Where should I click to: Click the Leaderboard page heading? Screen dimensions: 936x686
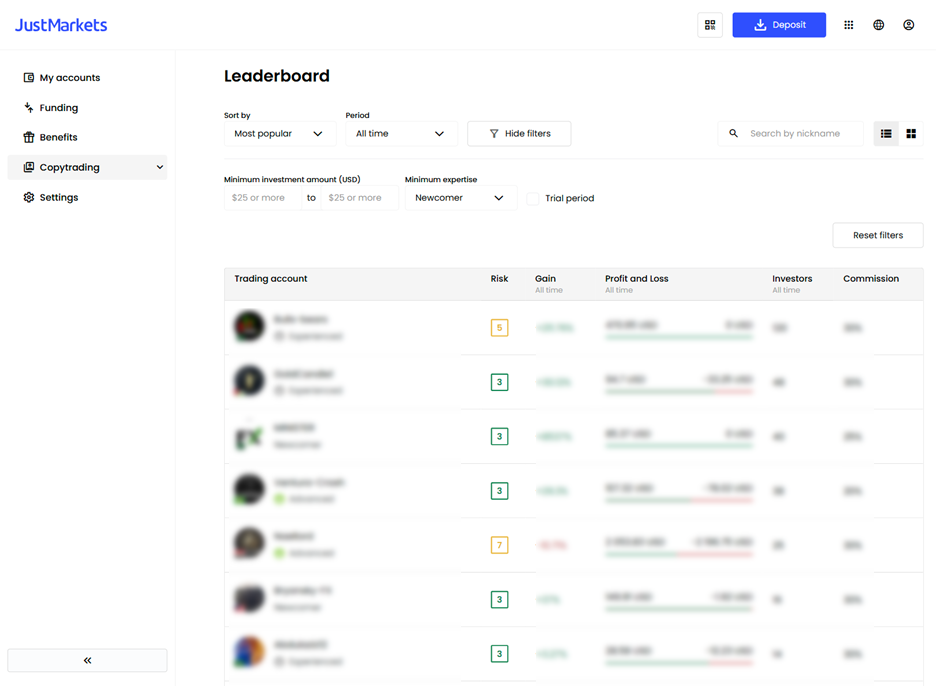(x=276, y=76)
